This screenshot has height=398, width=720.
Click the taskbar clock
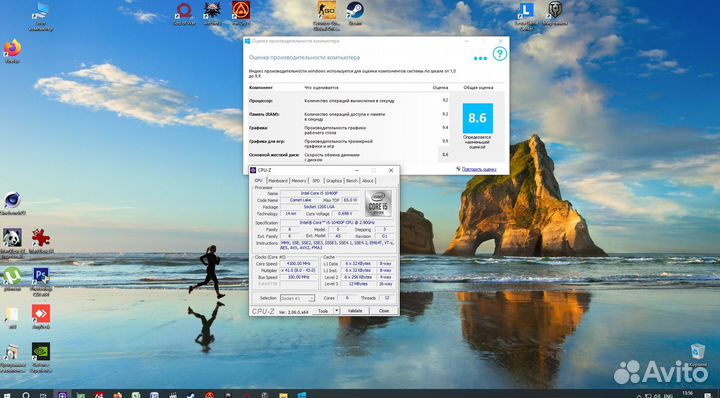pyautogui.click(x=688, y=394)
